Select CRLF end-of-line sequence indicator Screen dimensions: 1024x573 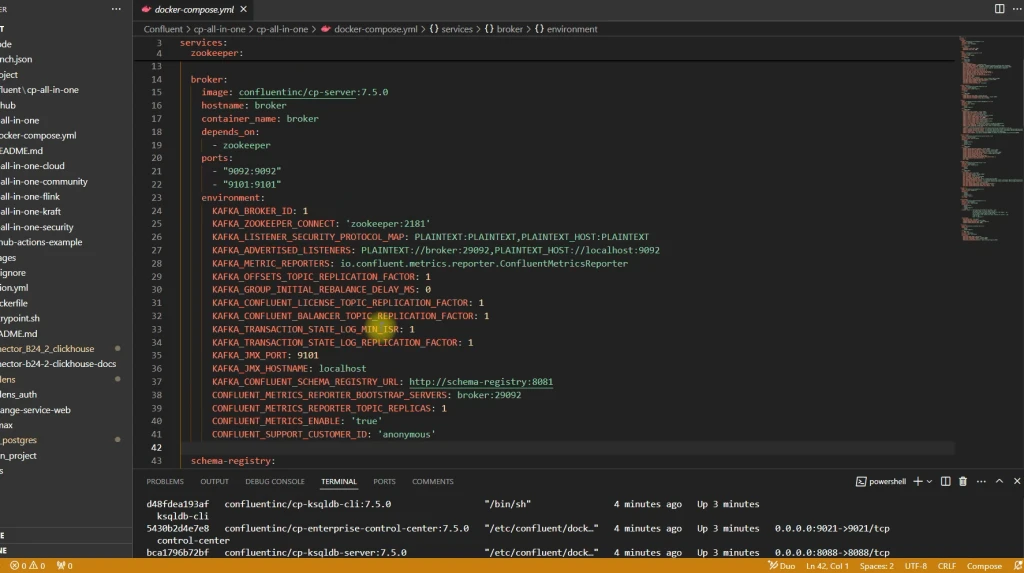point(946,566)
